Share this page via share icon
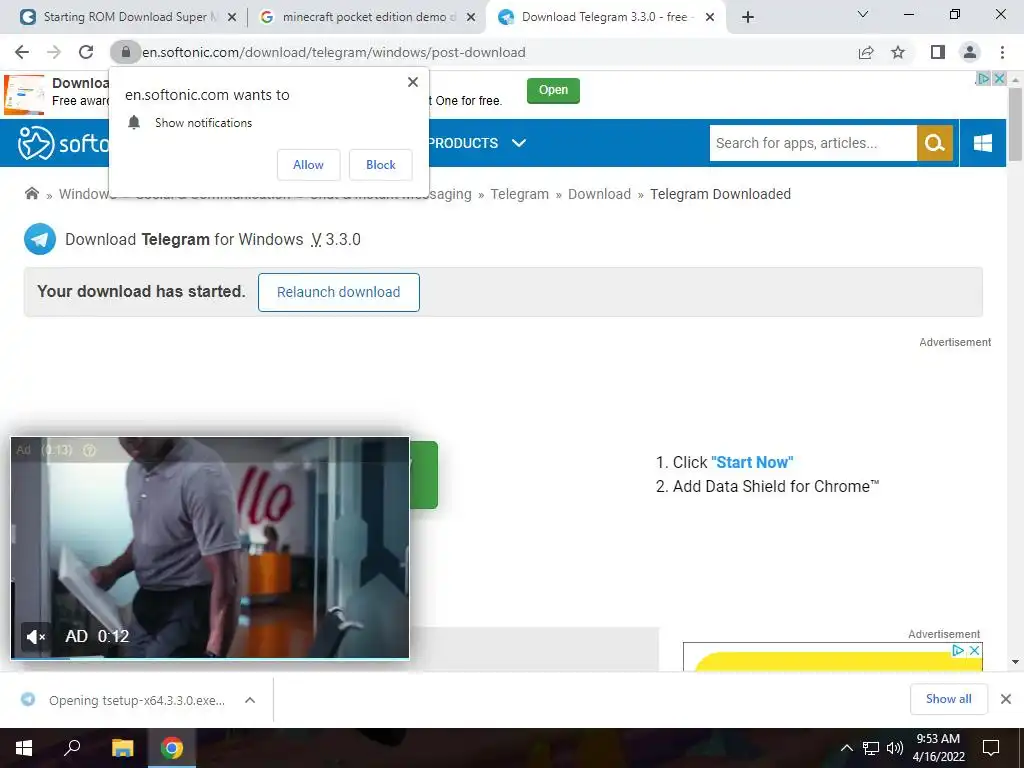 pos(866,52)
